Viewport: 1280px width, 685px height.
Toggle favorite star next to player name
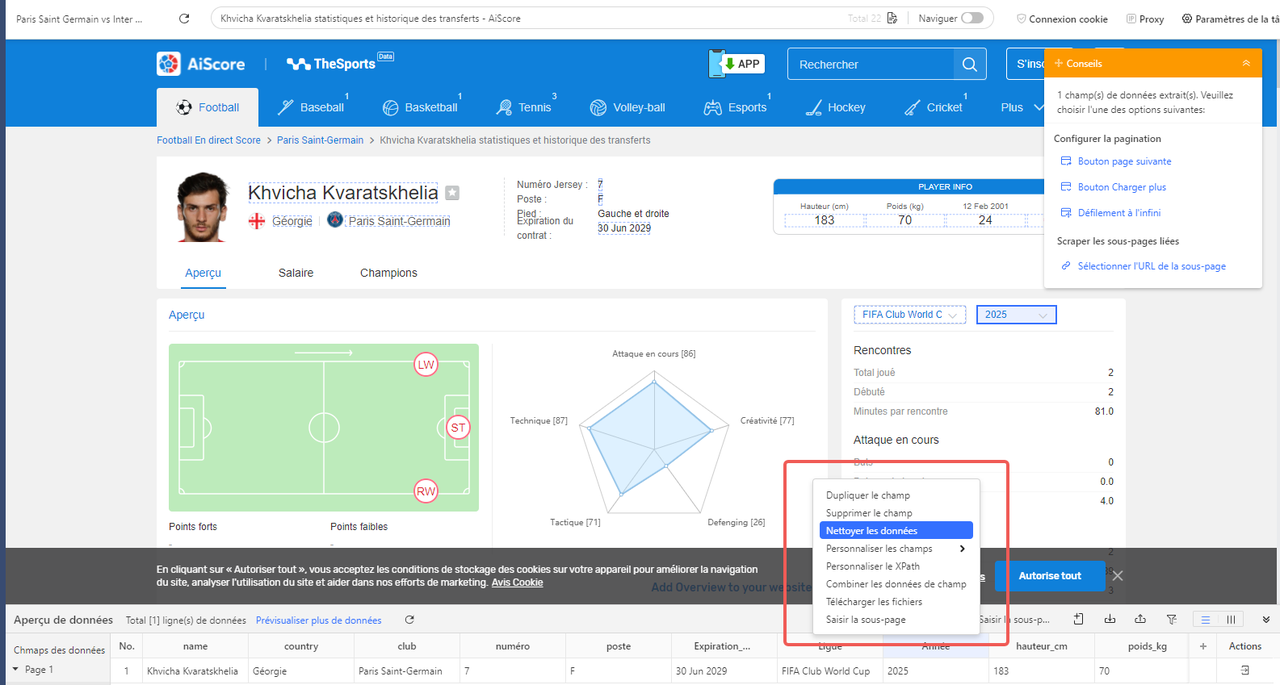tap(452, 193)
